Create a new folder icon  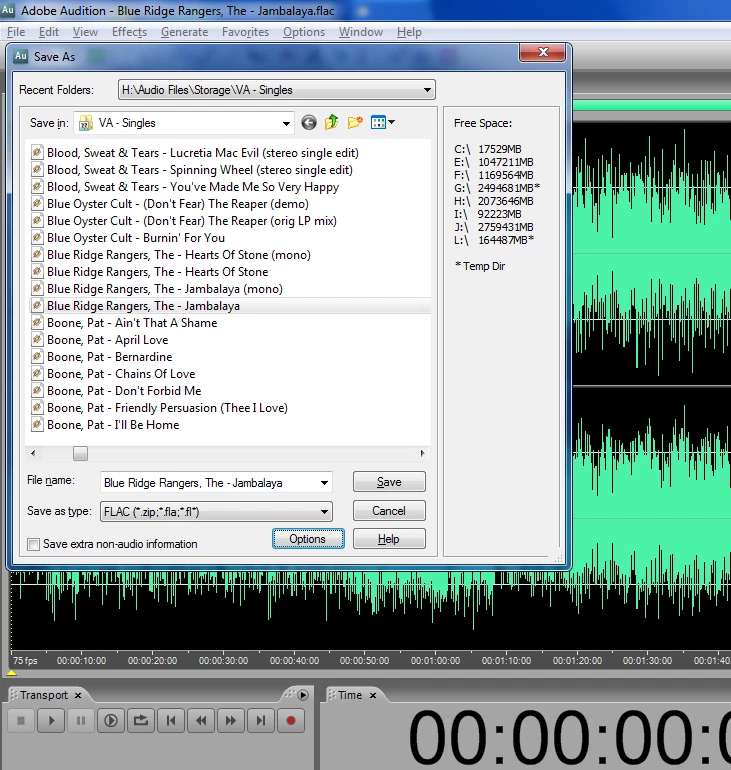[x=355, y=122]
